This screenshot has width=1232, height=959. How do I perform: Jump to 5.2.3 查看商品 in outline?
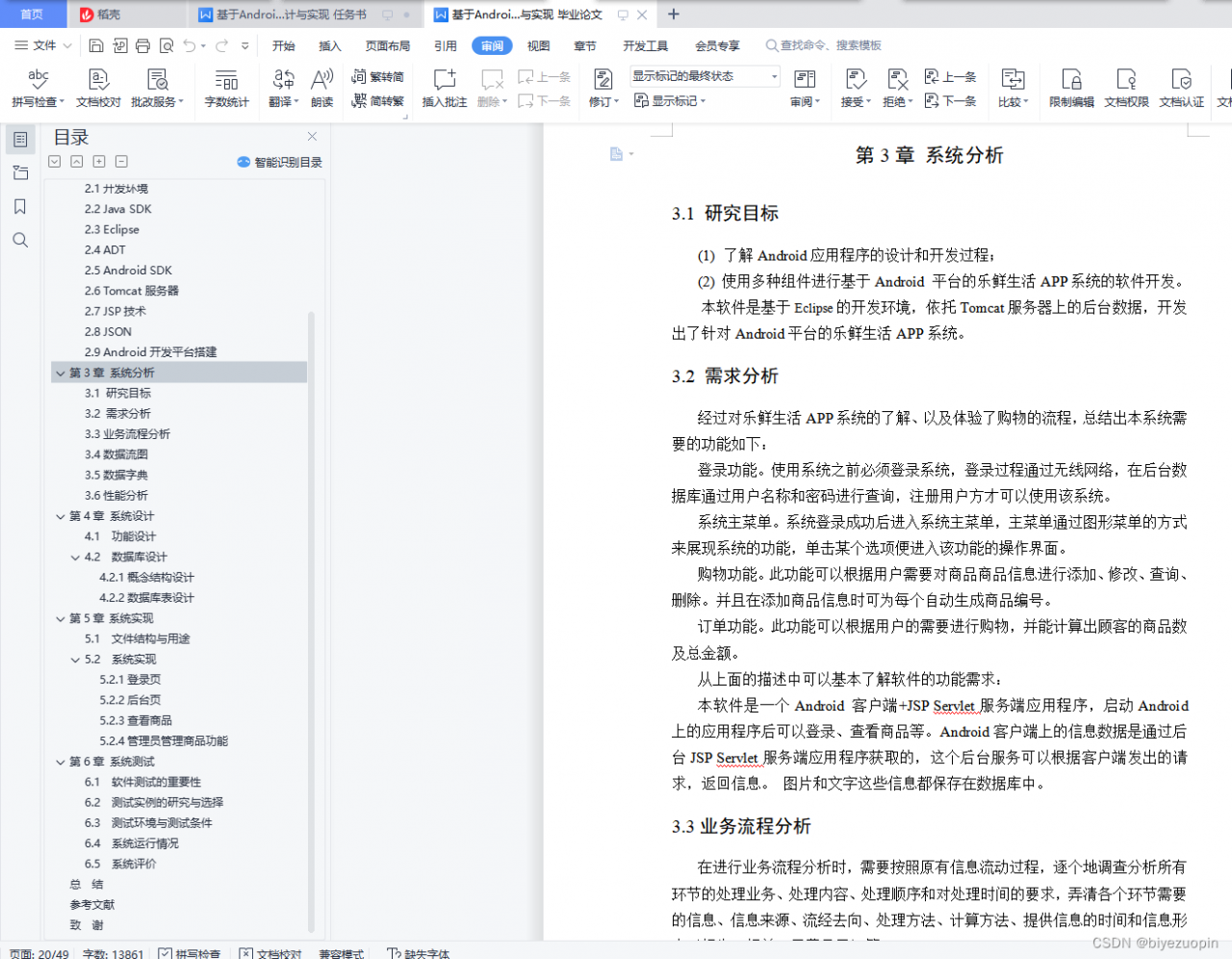[136, 720]
